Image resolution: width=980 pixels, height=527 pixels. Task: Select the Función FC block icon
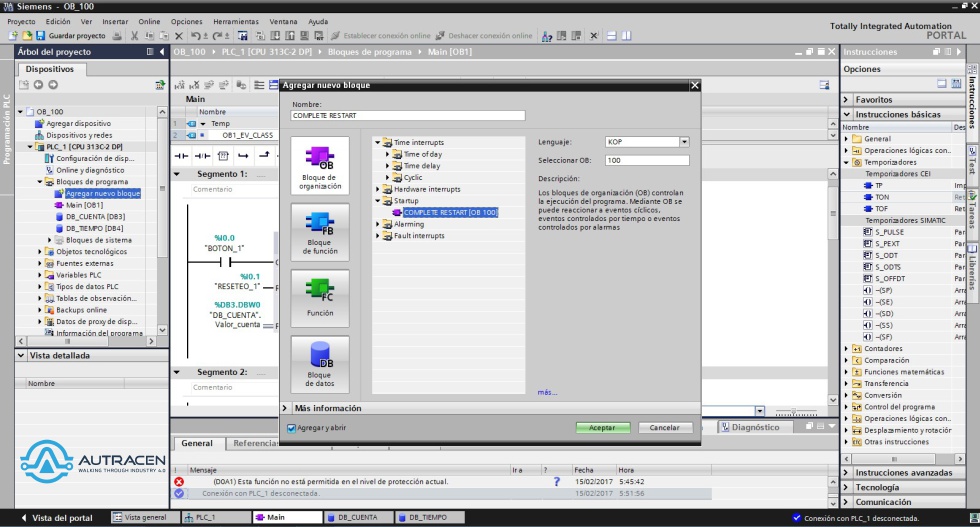click(x=319, y=298)
